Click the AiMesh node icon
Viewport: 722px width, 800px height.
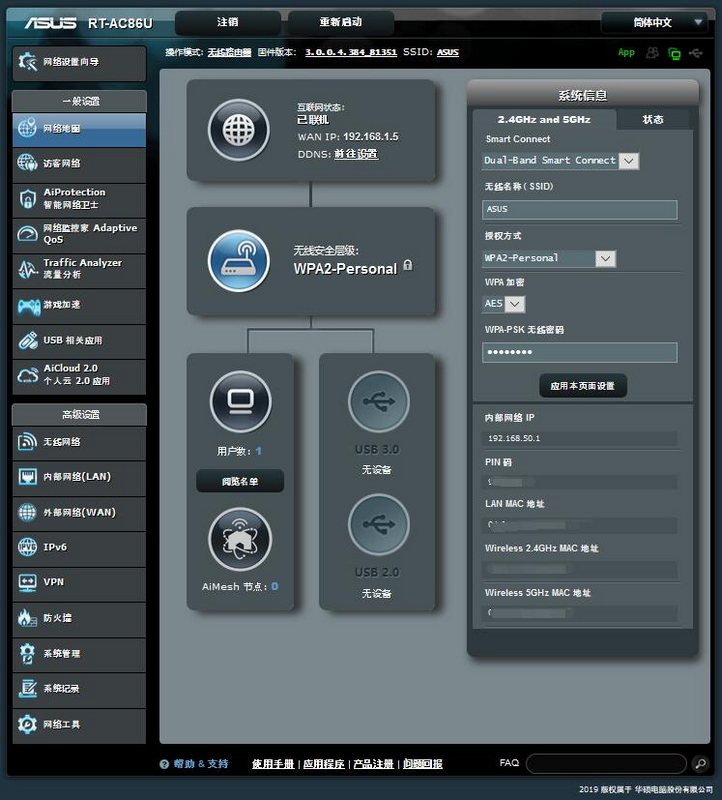click(x=240, y=539)
